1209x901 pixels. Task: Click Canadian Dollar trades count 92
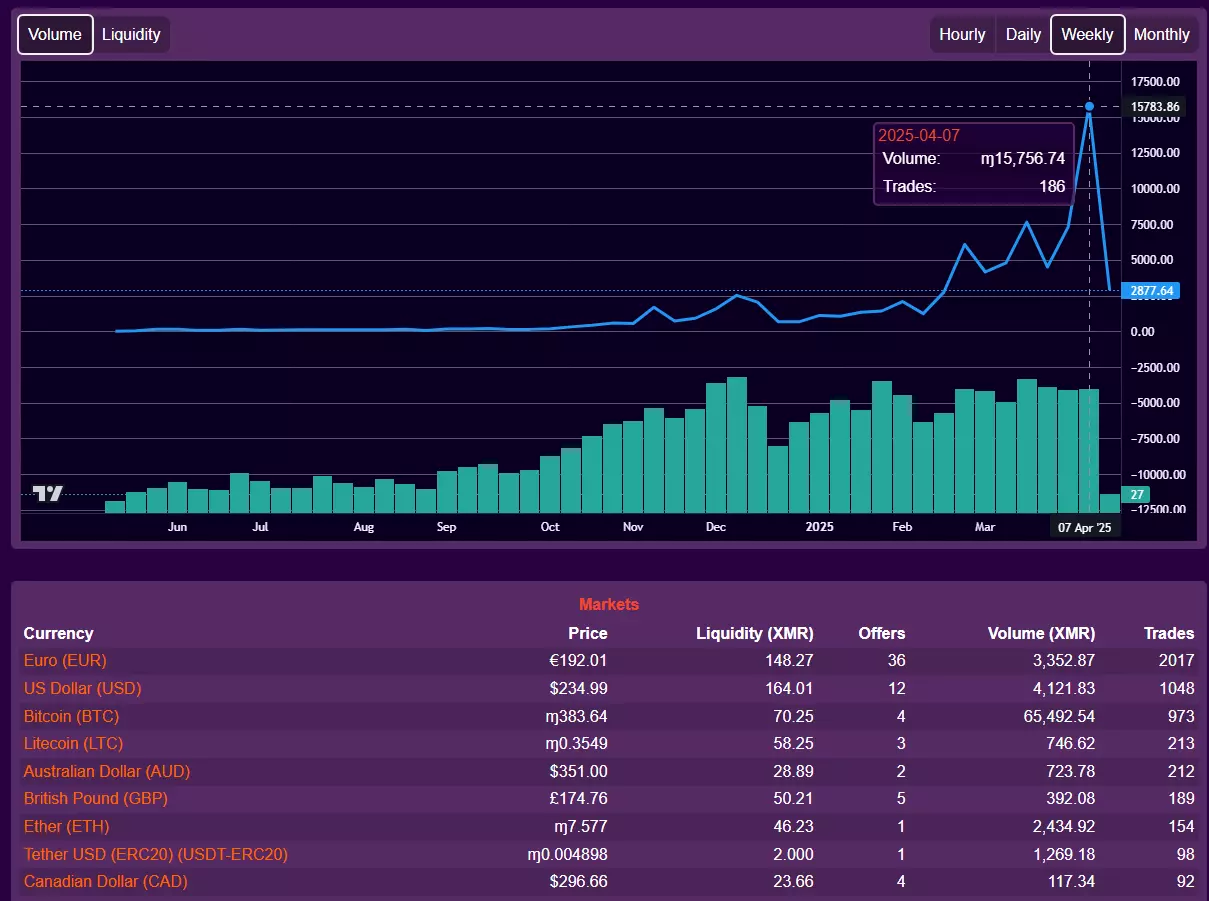point(1185,881)
